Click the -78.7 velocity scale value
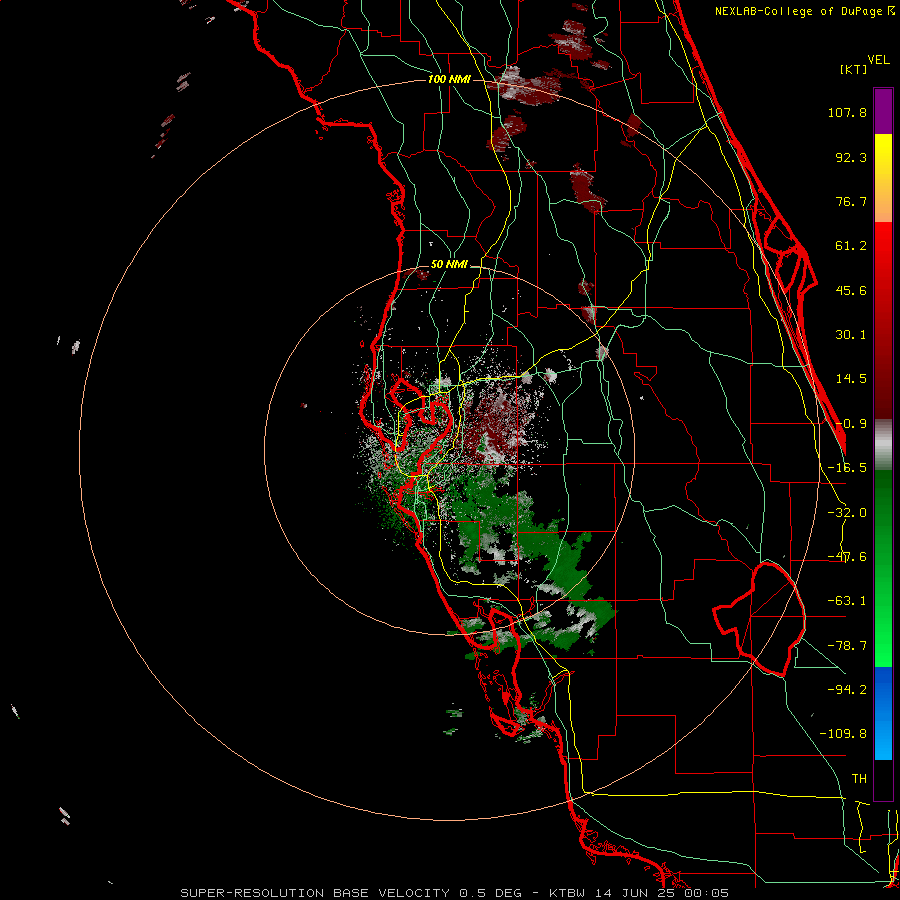The width and height of the screenshot is (900, 900). click(x=847, y=646)
